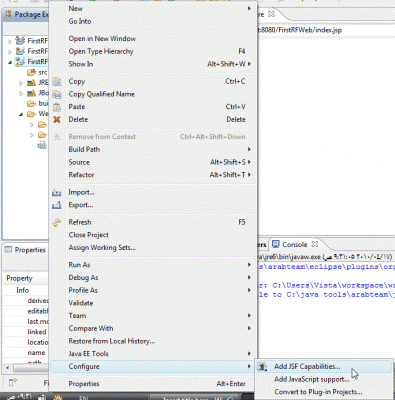
Task: Choose Go Into
Action: pyautogui.click(x=153, y=21)
